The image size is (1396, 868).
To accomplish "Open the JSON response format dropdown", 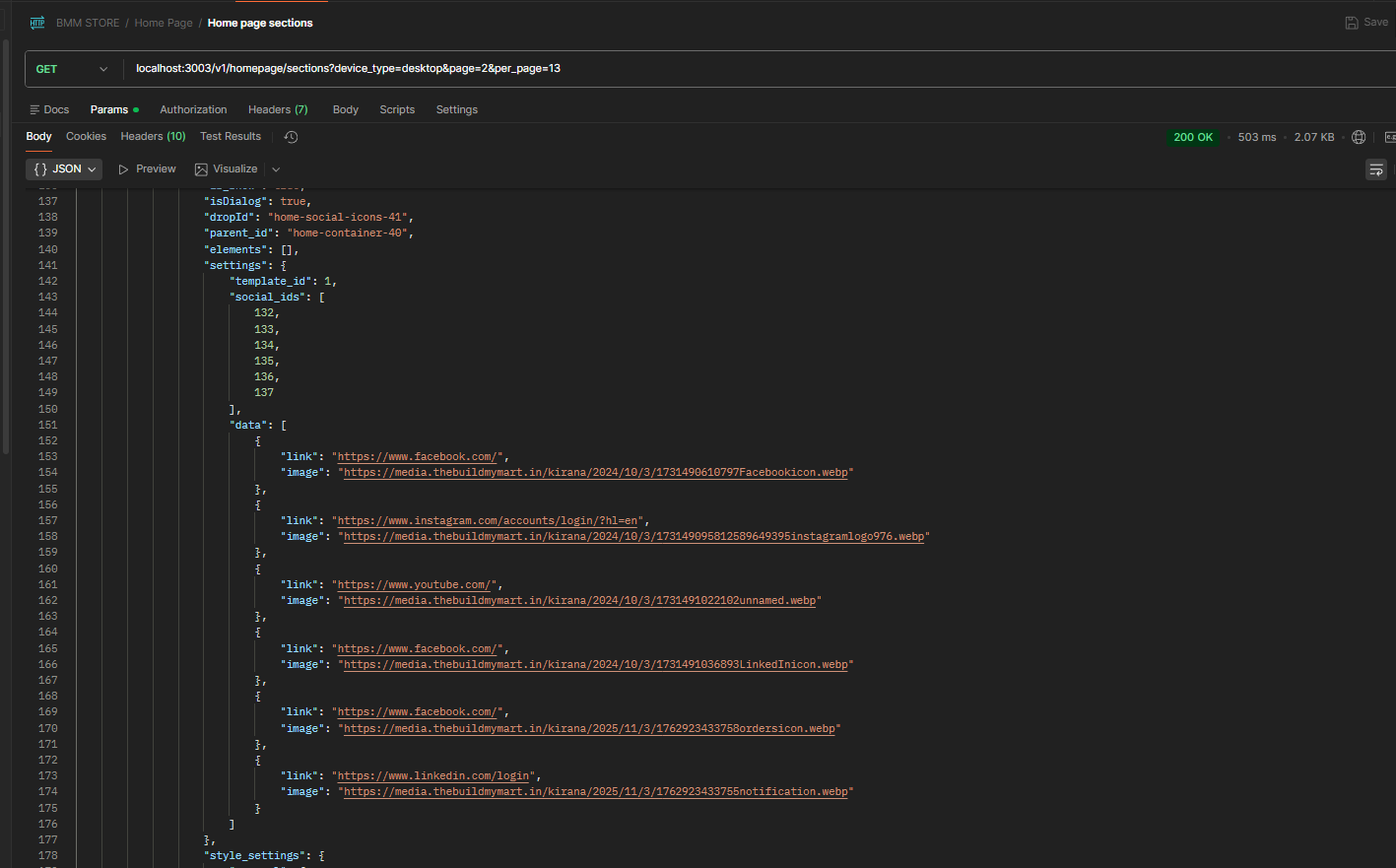I will click(64, 169).
